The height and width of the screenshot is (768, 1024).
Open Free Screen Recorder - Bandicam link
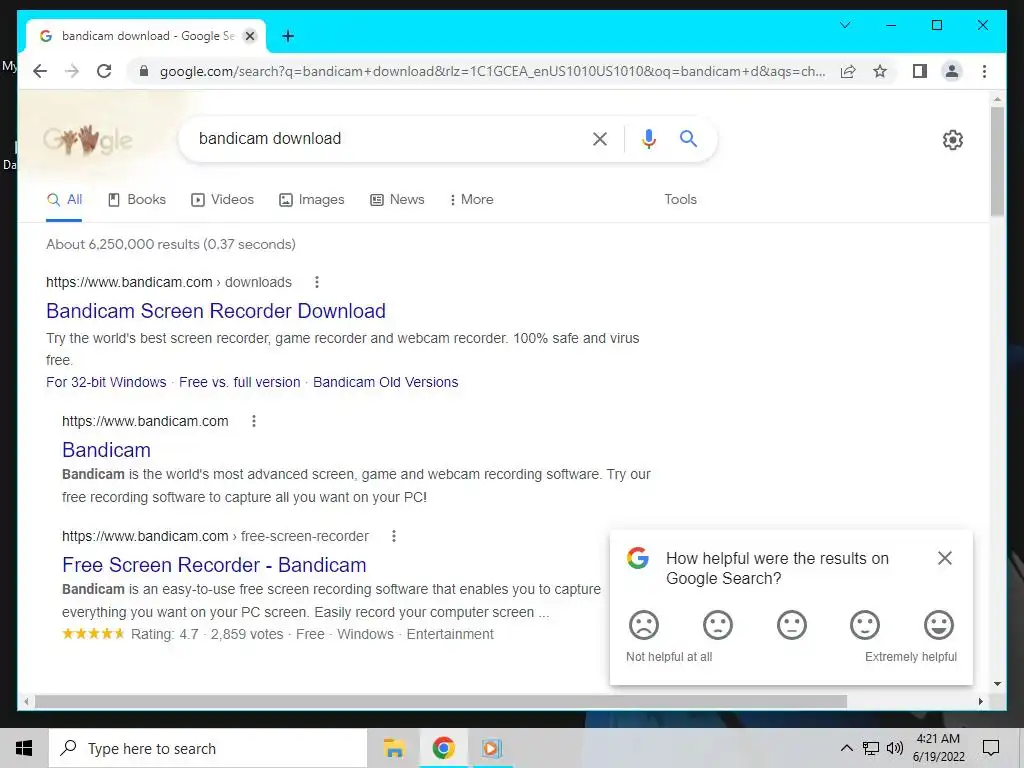pyautogui.click(x=214, y=565)
